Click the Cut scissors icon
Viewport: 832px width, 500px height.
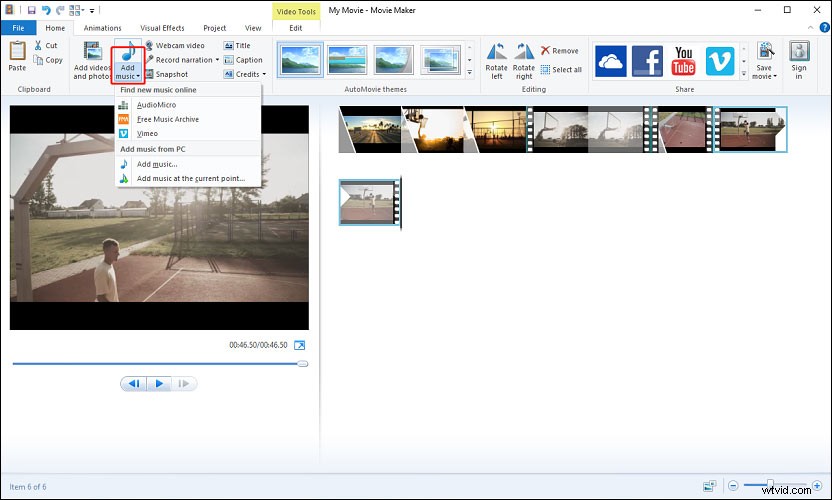38,45
